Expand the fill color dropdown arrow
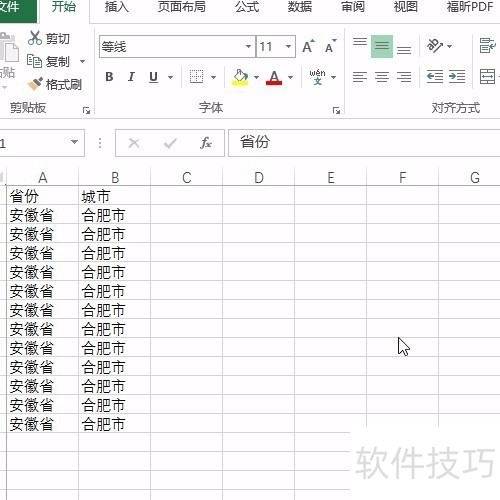The width and height of the screenshot is (500, 500). 256,77
